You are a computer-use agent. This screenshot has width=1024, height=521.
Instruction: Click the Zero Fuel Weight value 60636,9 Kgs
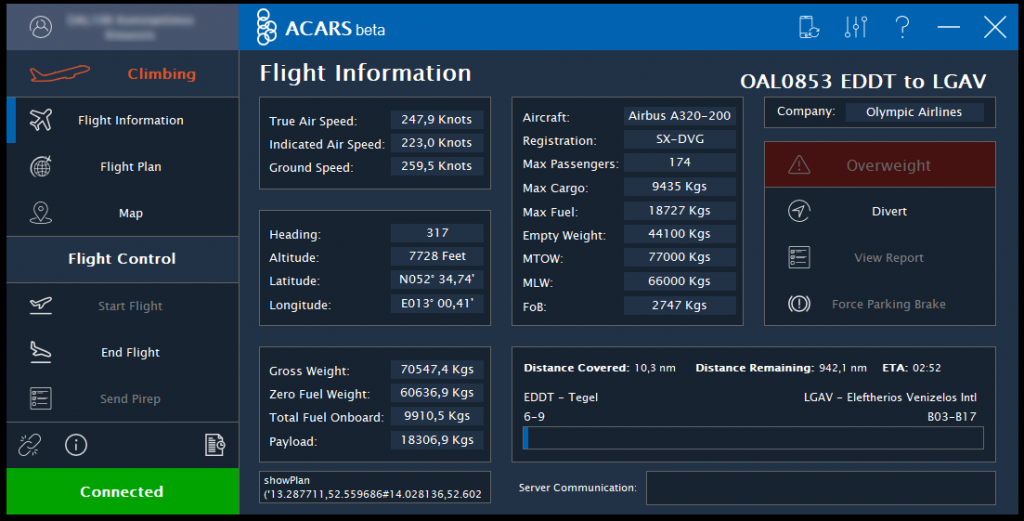coord(437,392)
